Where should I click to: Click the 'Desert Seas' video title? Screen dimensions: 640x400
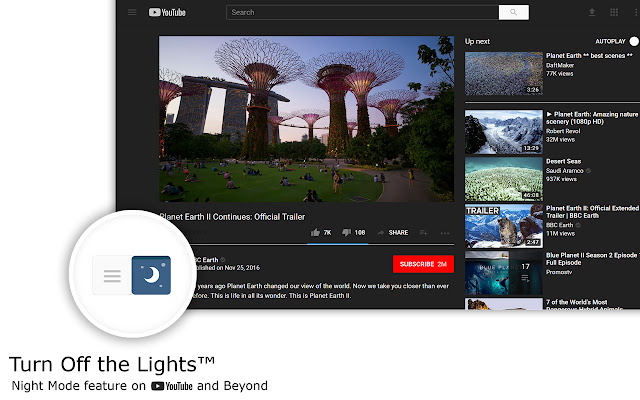[x=563, y=161]
